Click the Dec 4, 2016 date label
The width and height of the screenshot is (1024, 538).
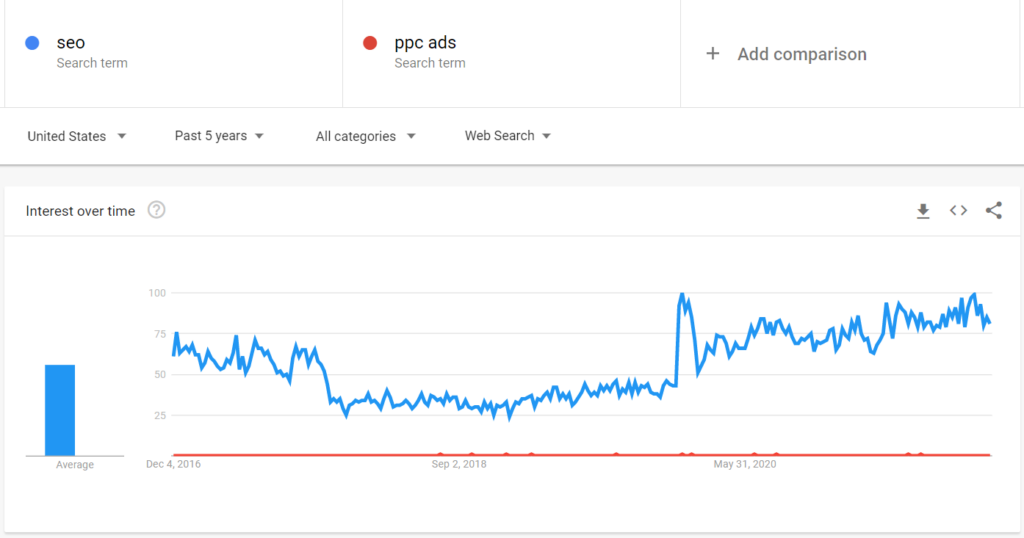point(174,464)
